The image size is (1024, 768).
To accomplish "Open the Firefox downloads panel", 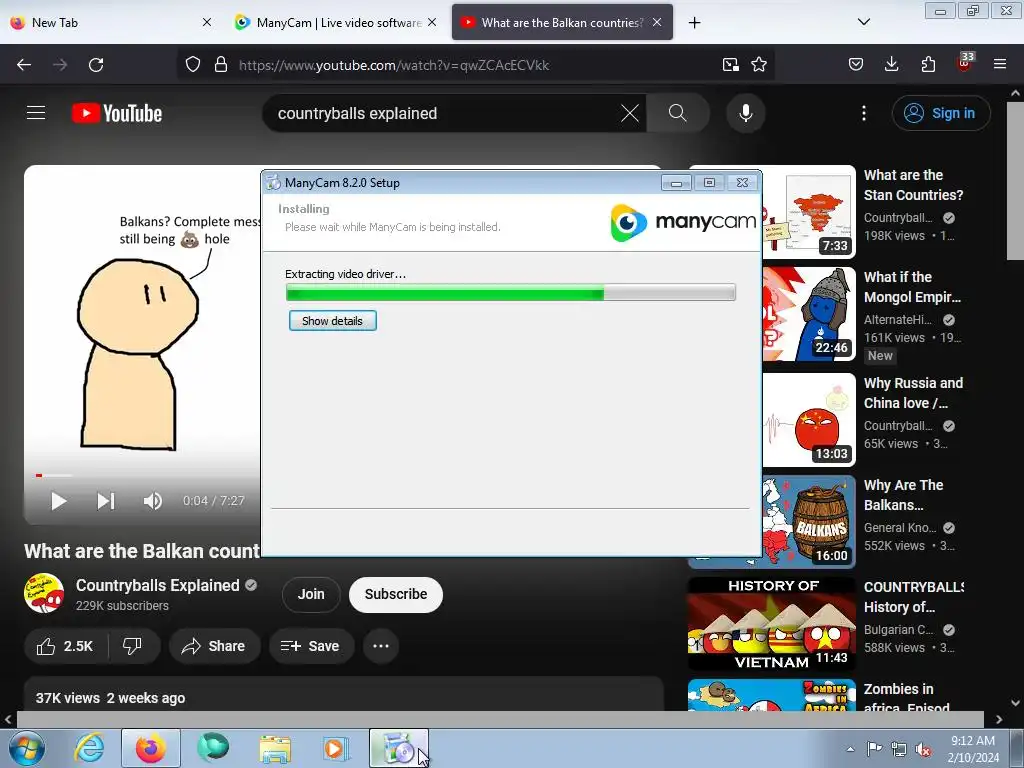I will (x=891, y=65).
